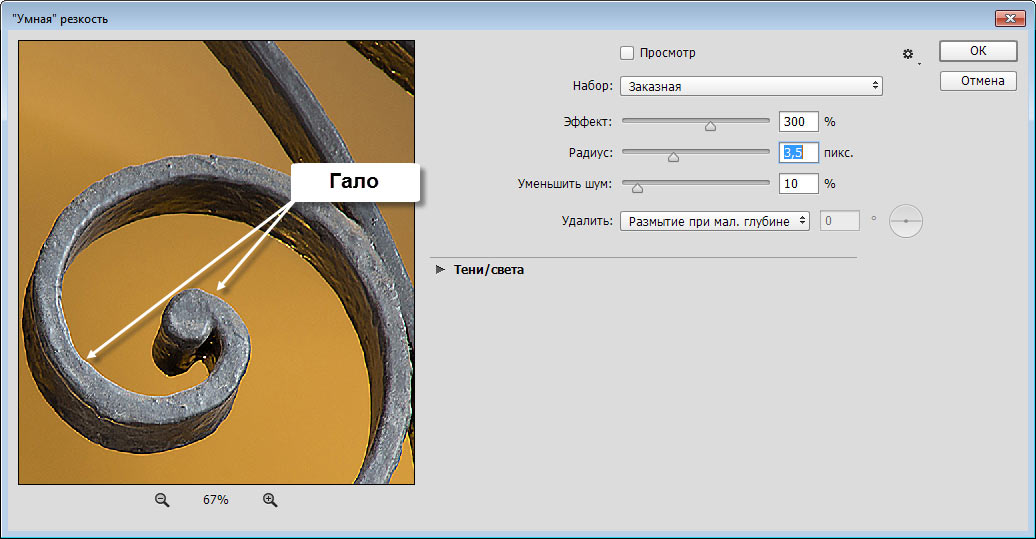Zoom out the preview with the minus magnifier
The width and height of the screenshot is (1036, 539).
162,500
